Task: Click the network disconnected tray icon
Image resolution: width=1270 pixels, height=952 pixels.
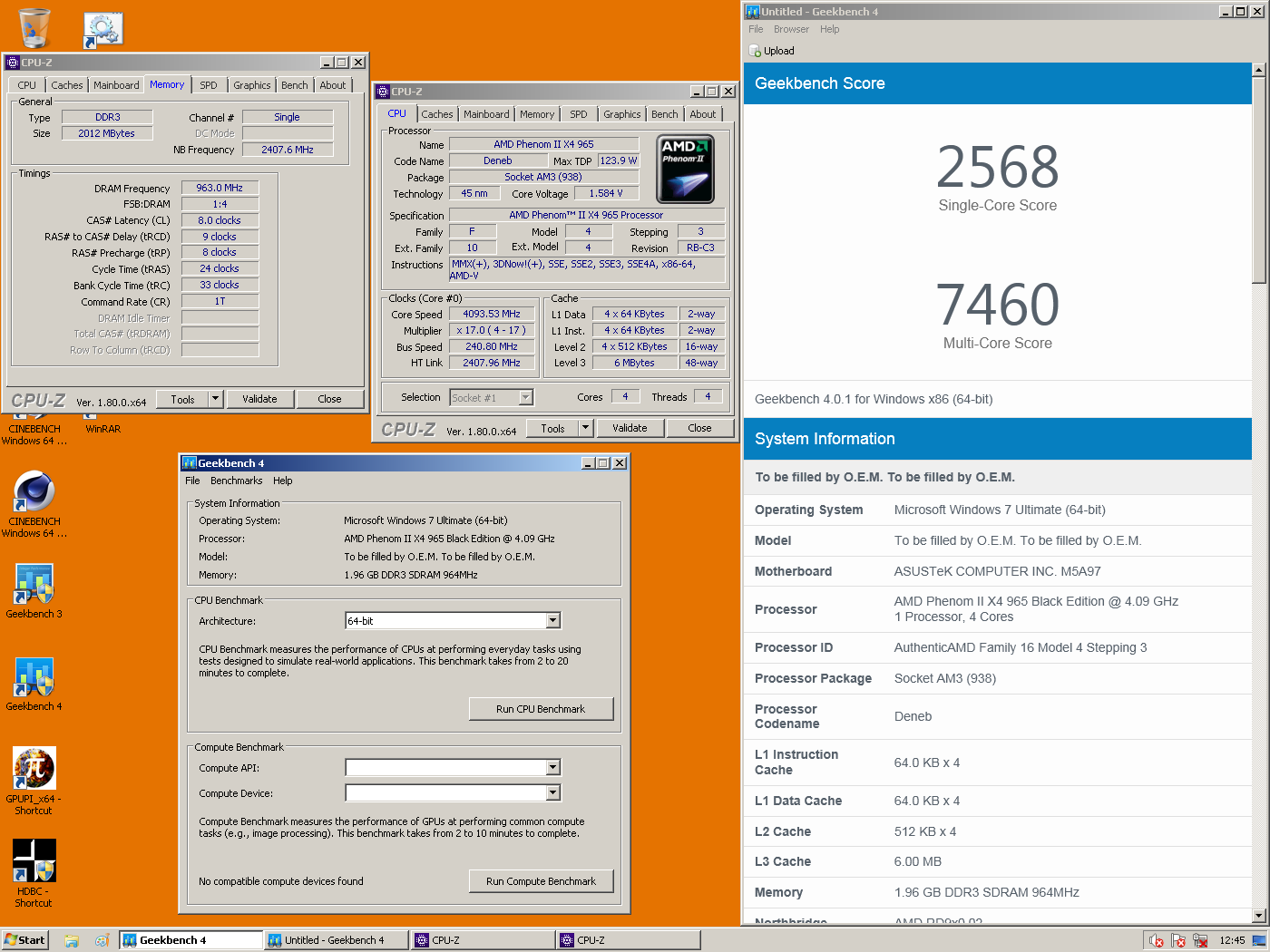Action: 1200,941
